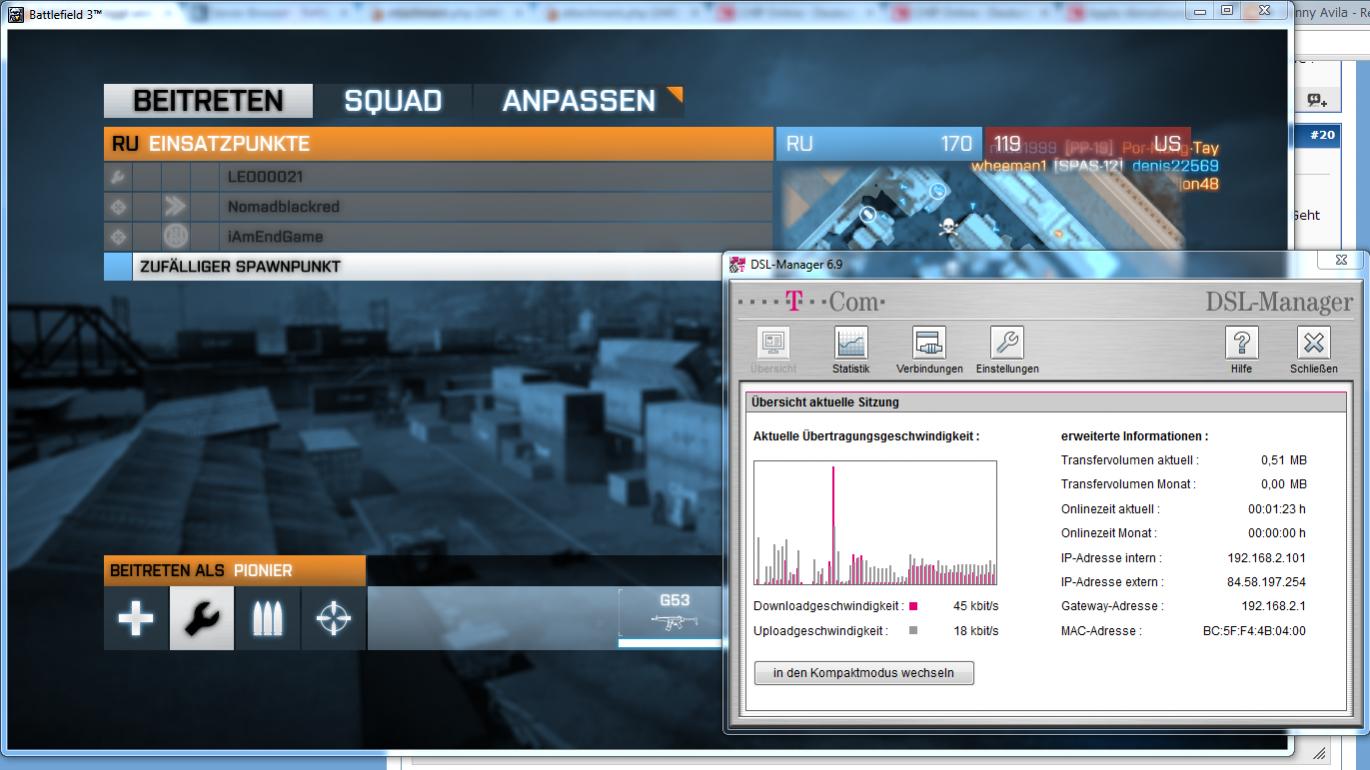Select the Pionier wrench class icon
The image size is (1370, 770).
tap(202, 618)
